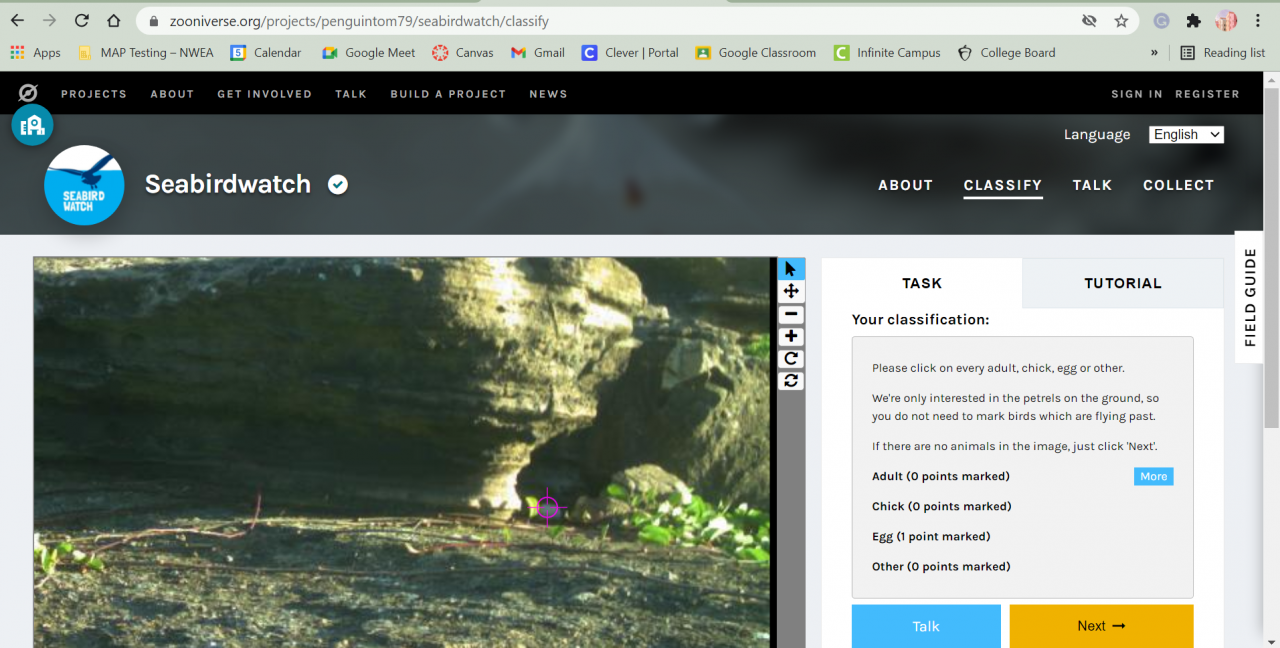
Task: Click the Seabirdwatch project avatar
Action: pos(84,185)
